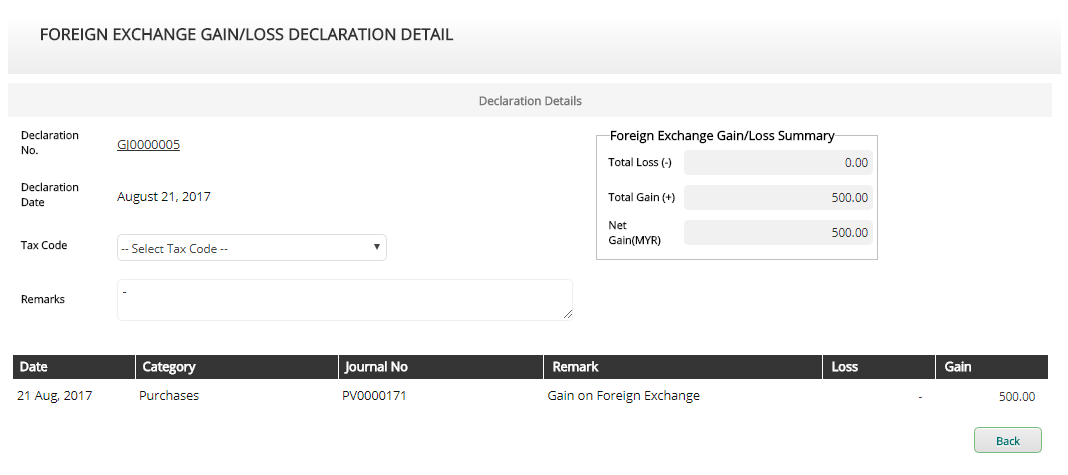The width and height of the screenshot is (1068, 475).
Task: Click the Declaration Details section header
Action: coord(530,101)
